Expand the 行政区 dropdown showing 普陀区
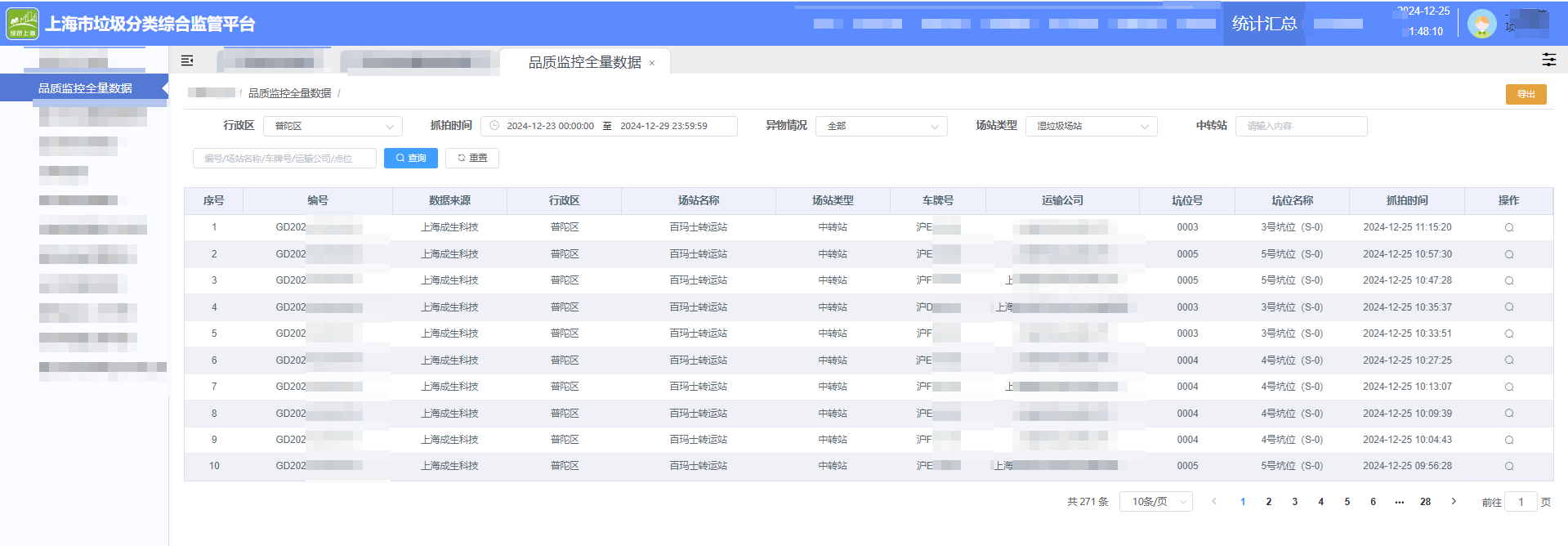The height and width of the screenshot is (546, 1568). pyautogui.click(x=333, y=126)
